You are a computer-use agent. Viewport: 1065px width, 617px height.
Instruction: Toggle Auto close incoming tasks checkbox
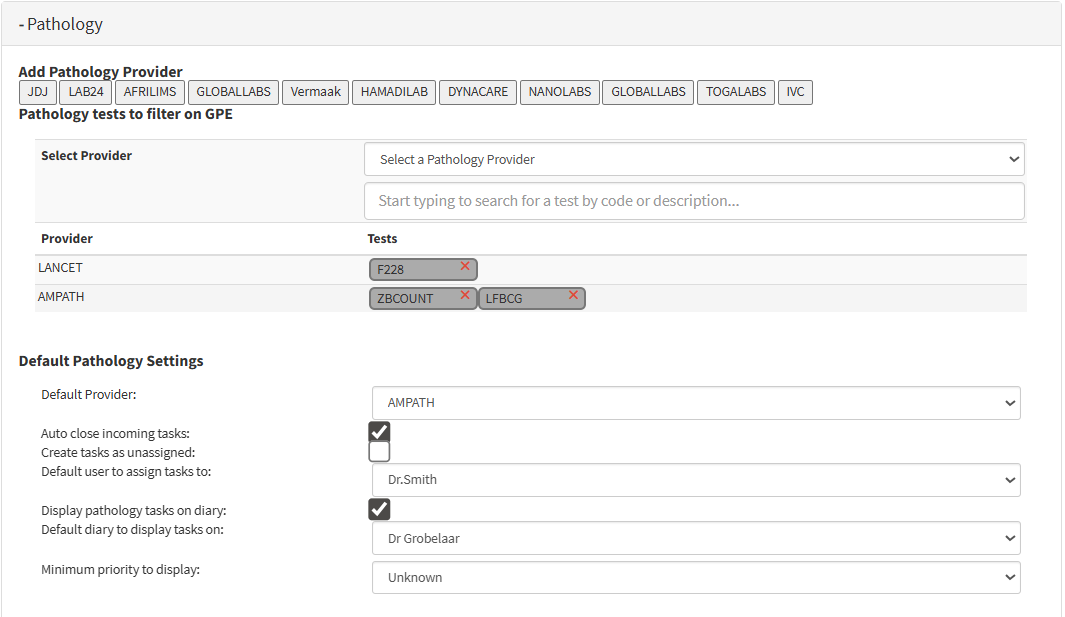379,432
